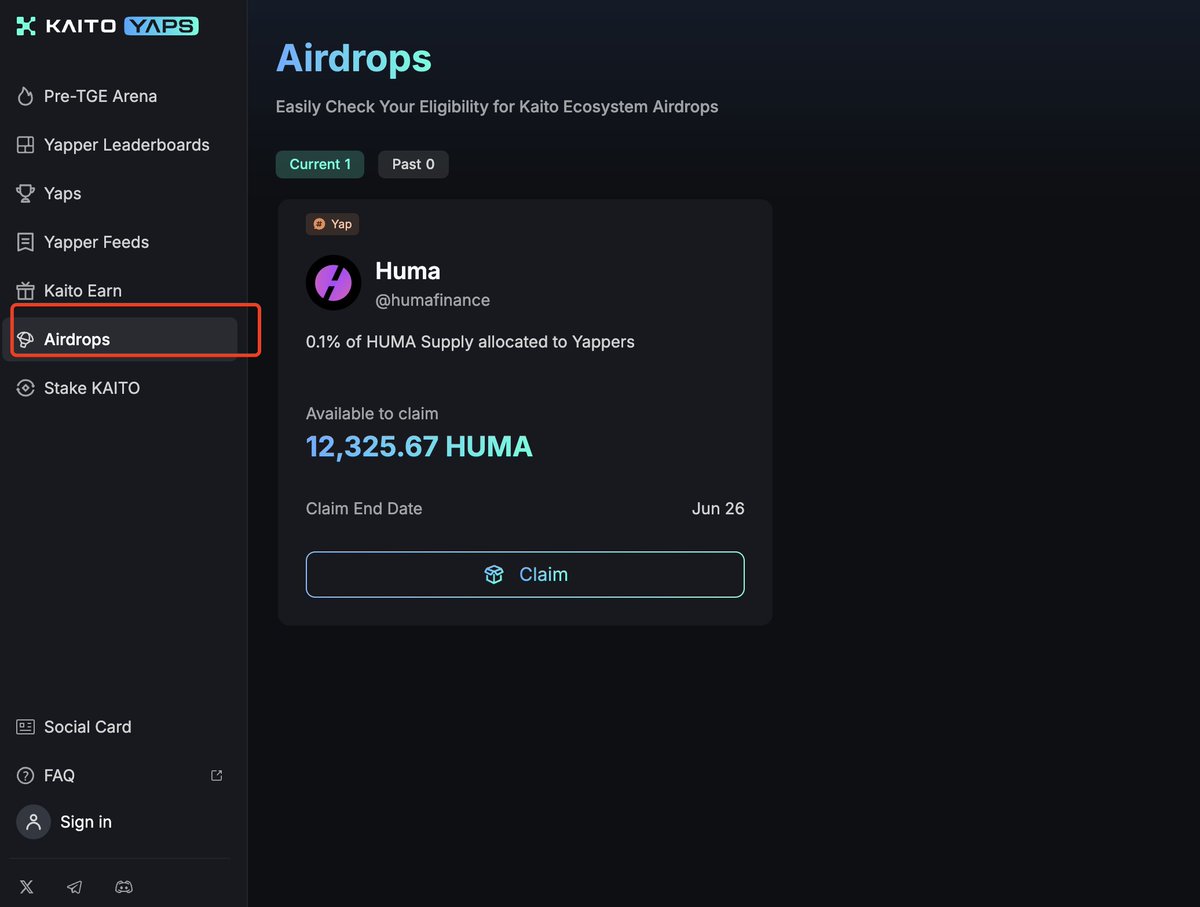Screen dimensions: 1200x907
Task: Click the stake icon beside Stake KAITO
Action: pyautogui.click(x=26, y=388)
